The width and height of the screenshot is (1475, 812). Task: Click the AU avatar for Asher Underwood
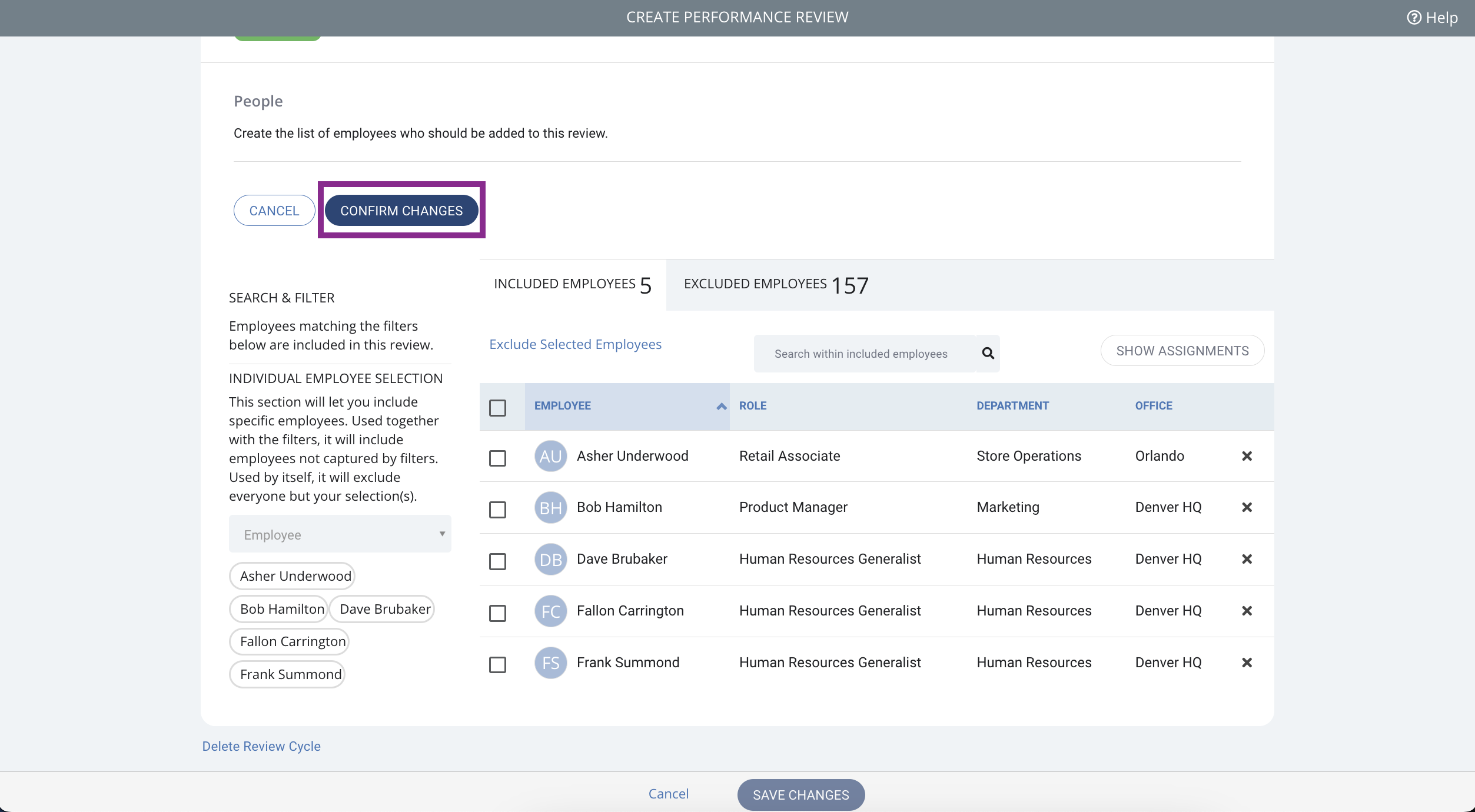pos(550,456)
